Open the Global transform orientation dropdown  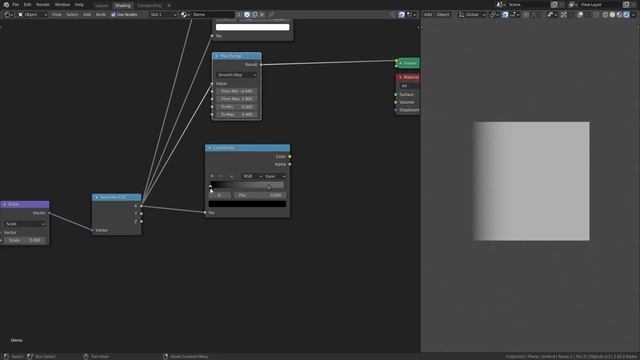pos(472,15)
